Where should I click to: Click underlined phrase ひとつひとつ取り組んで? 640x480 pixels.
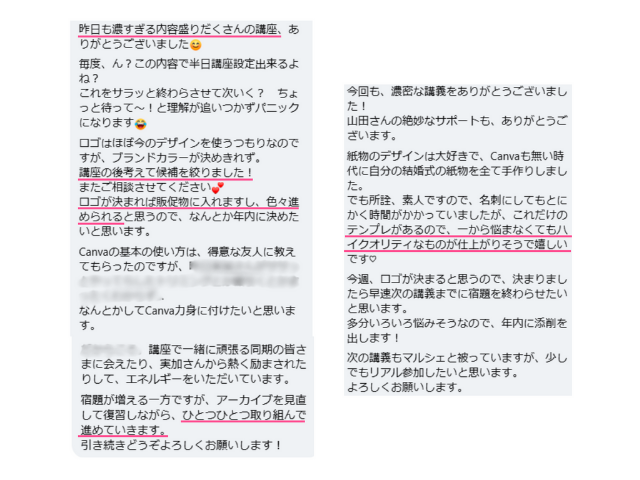tap(244, 415)
